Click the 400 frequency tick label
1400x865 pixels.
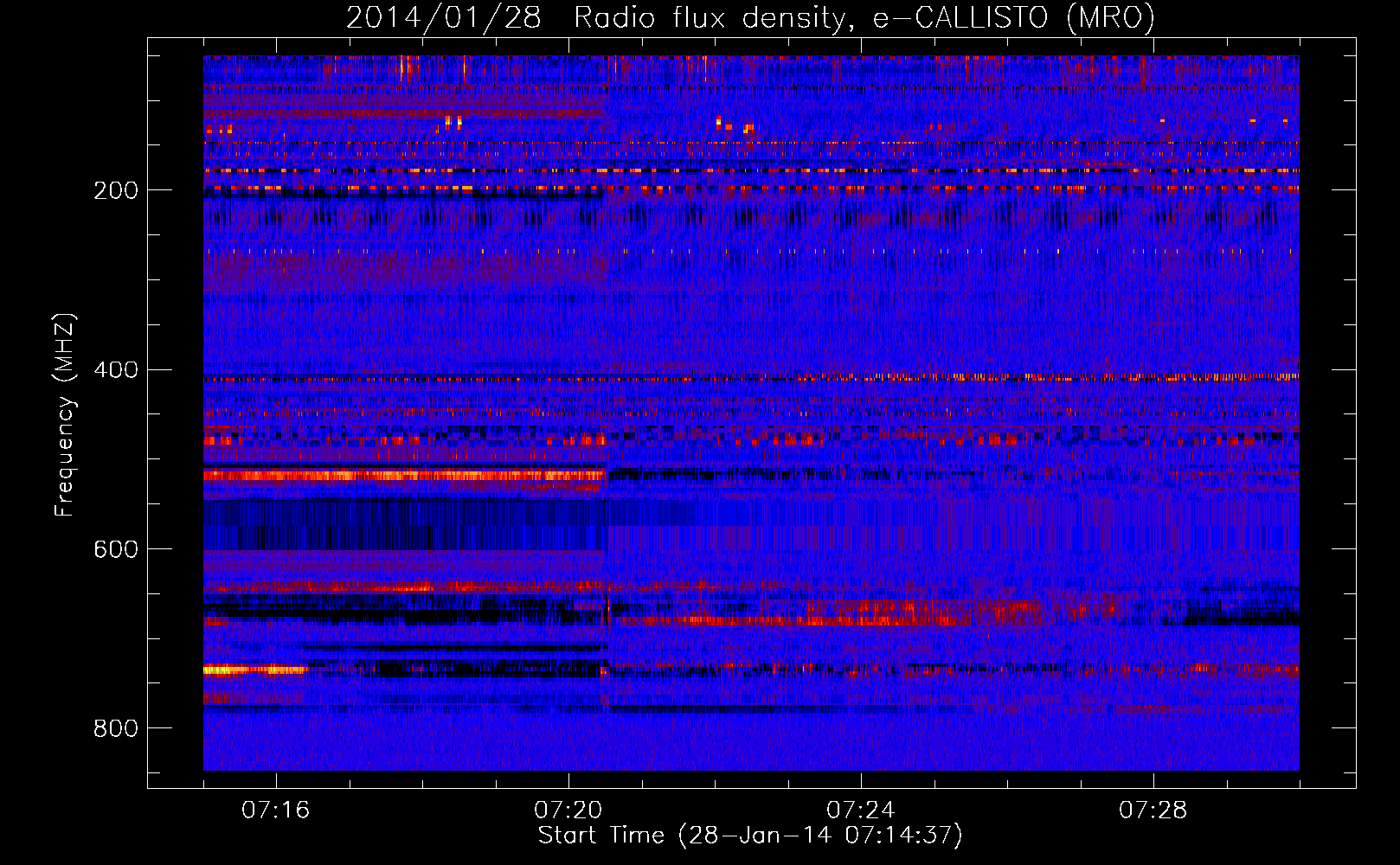point(116,370)
